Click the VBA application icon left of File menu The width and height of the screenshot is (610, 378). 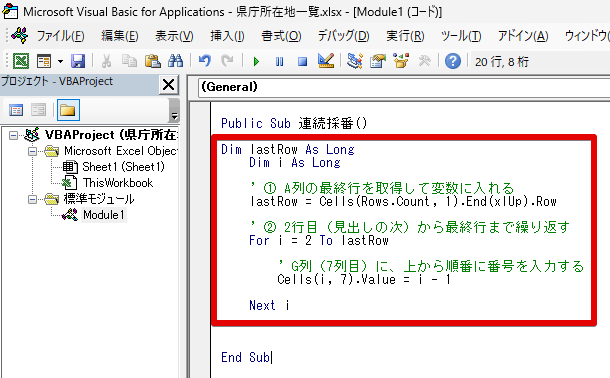19,35
